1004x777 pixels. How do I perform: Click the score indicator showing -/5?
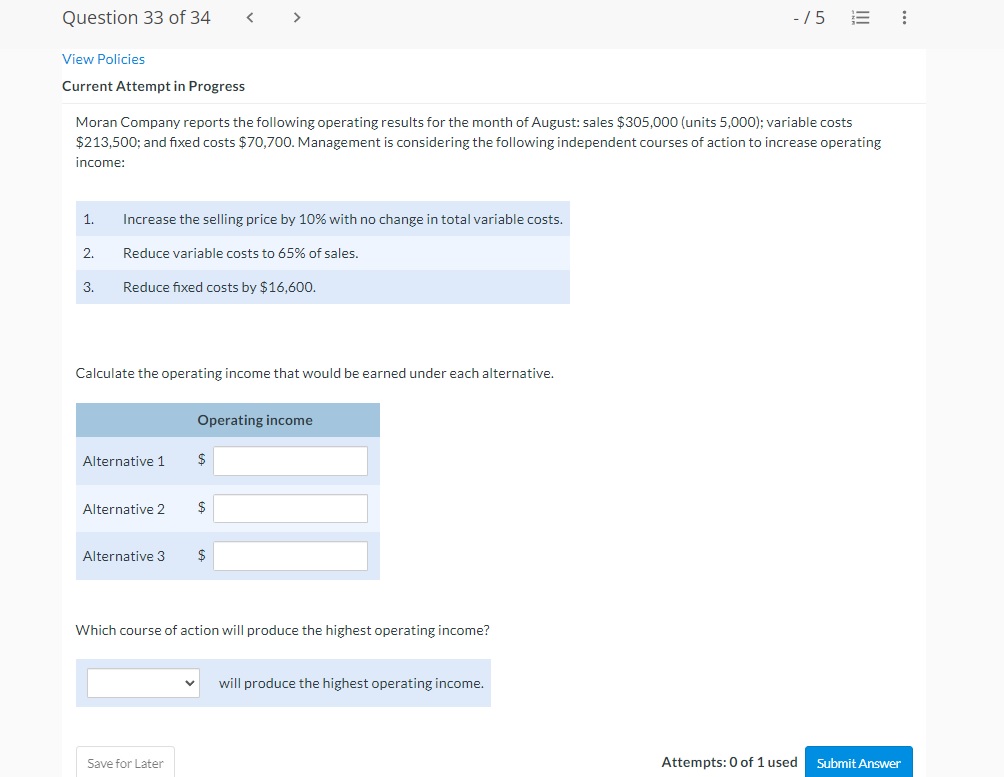pyautogui.click(x=808, y=17)
